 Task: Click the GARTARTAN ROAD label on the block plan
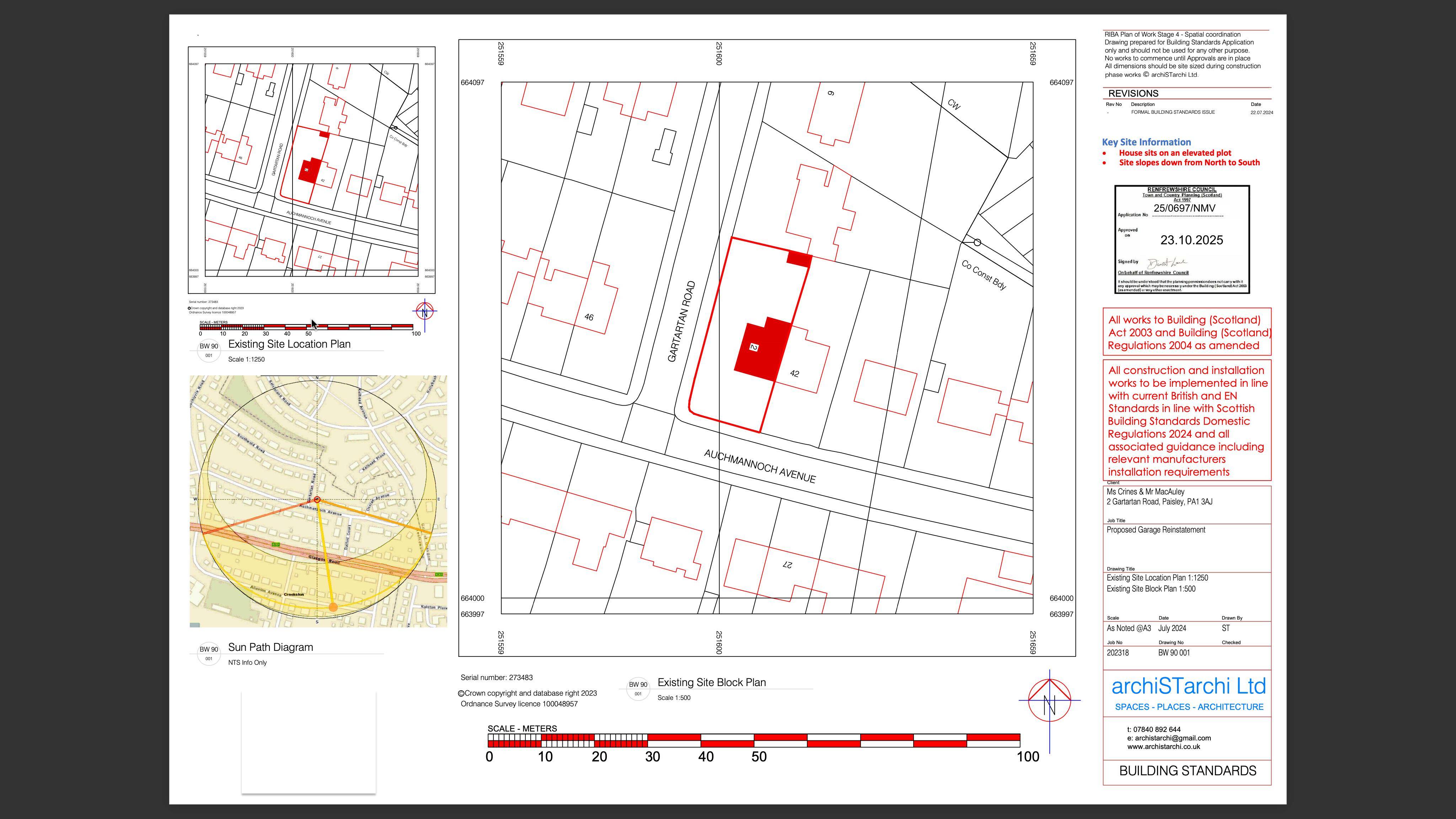tap(681, 322)
